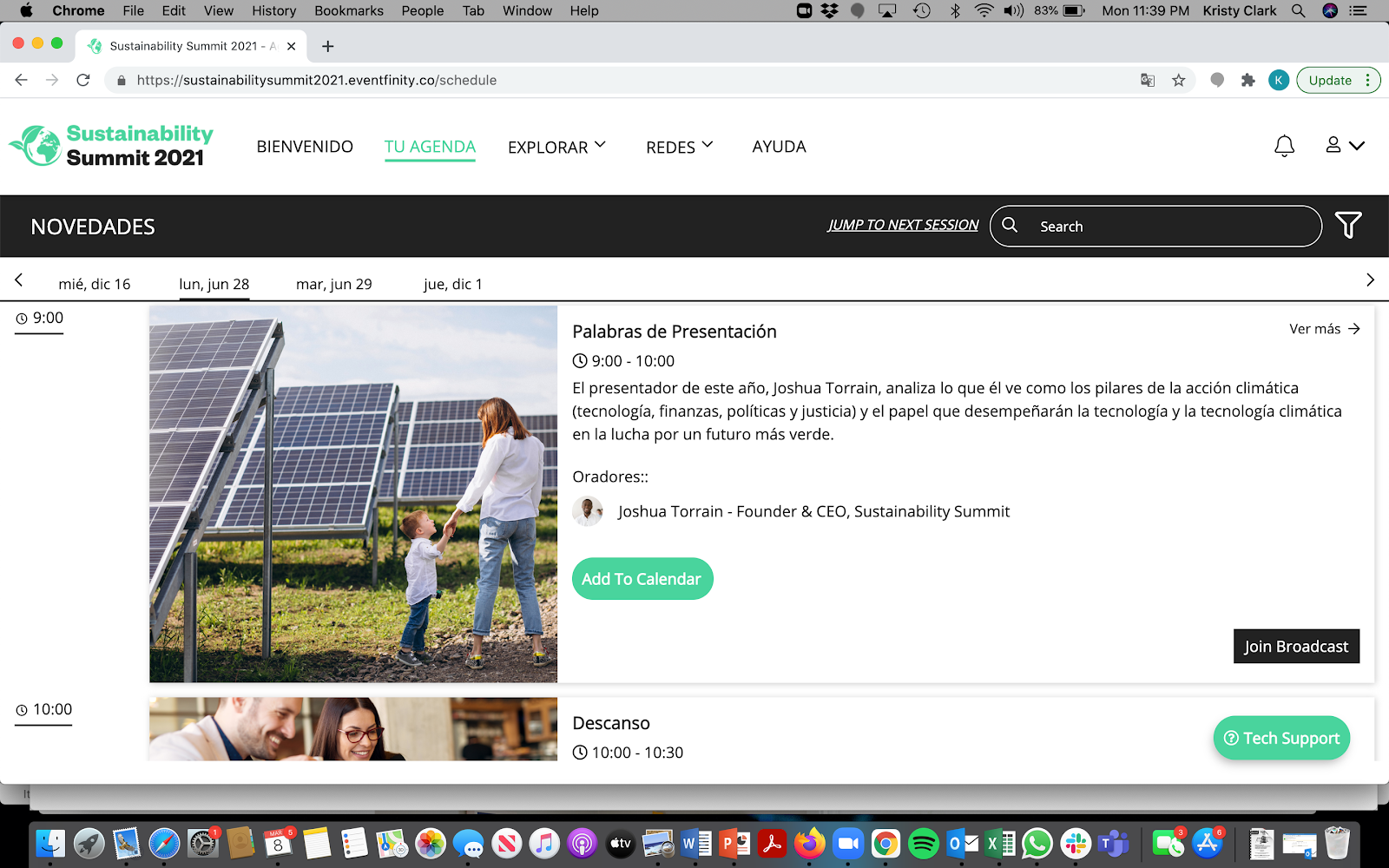The image size is (1389, 868).
Task: Expand the EXPLORAR dropdown menu
Action: click(x=556, y=147)
